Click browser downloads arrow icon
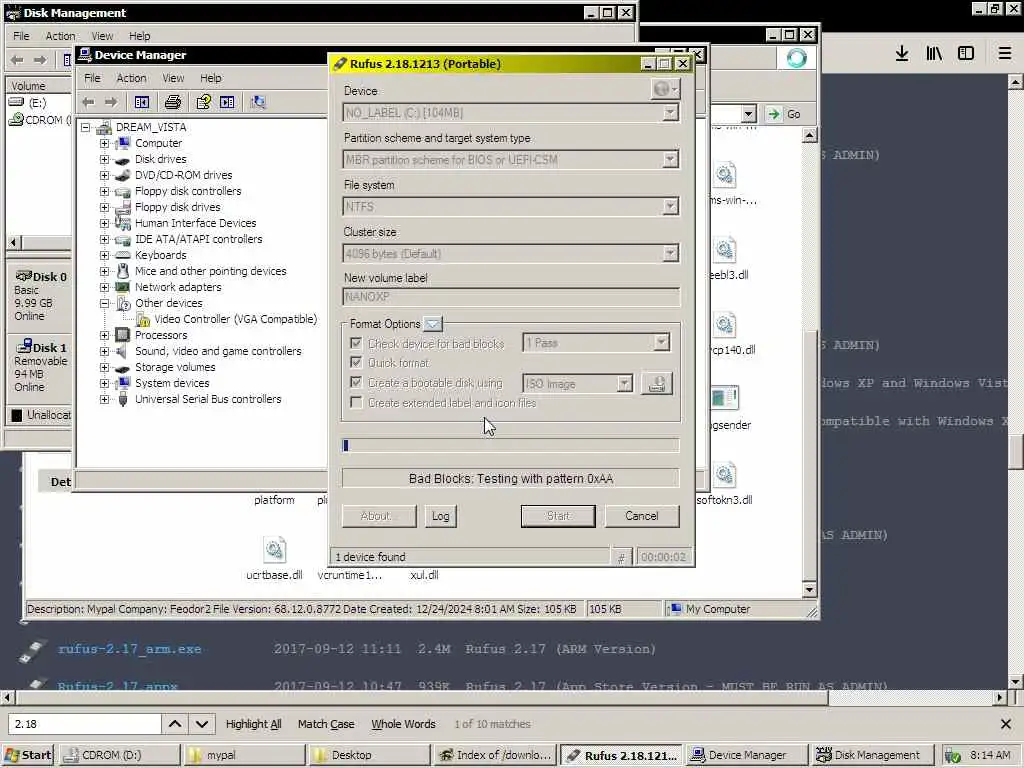1024x768 pixels. (902, 54)
